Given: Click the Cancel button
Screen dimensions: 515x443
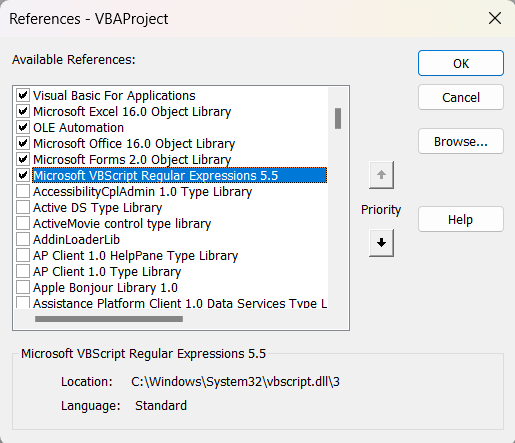Looking at the screenshot, I should coord(461,97).
